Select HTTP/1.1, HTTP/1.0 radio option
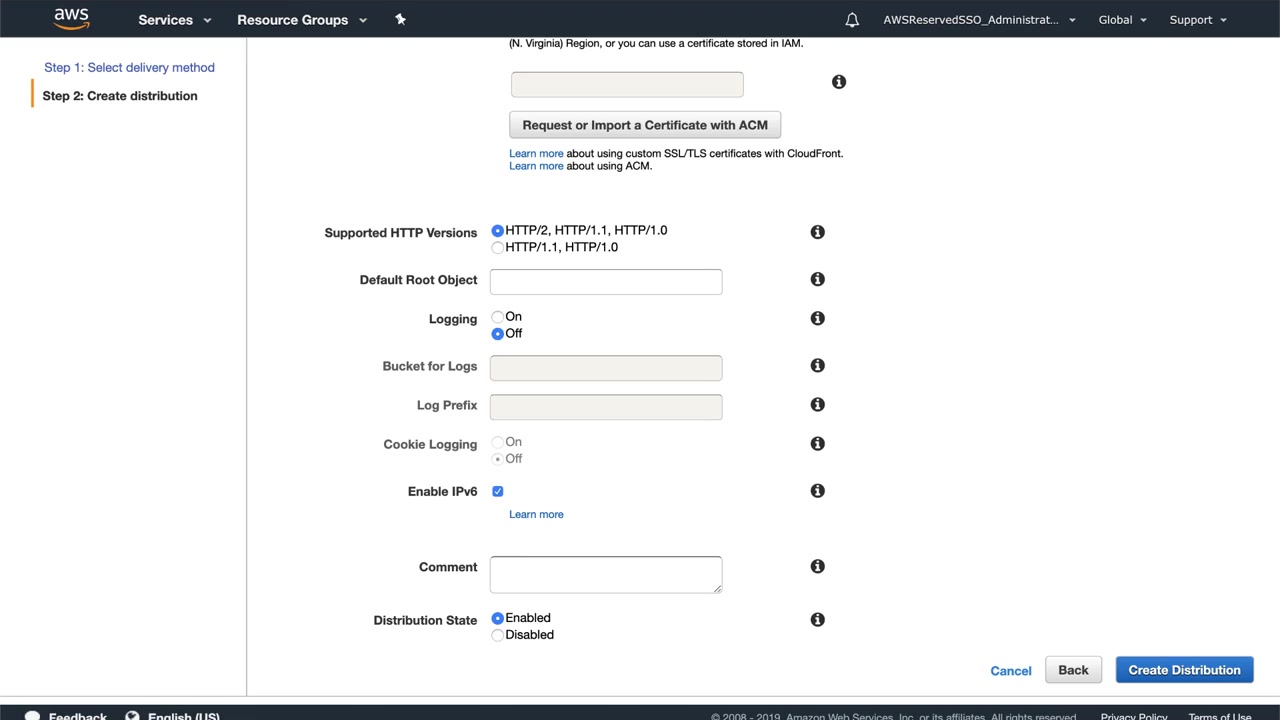 (498, 248)
